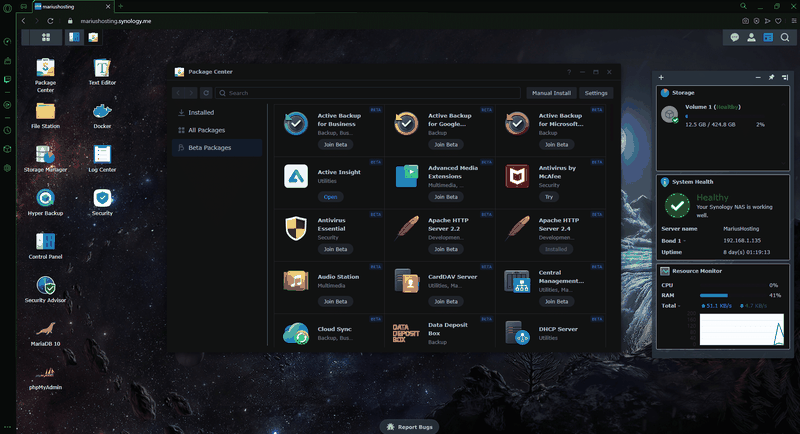Launch Hyper Backup desktop icon
This screenshot has width=800, height=434.
point(45,202)
